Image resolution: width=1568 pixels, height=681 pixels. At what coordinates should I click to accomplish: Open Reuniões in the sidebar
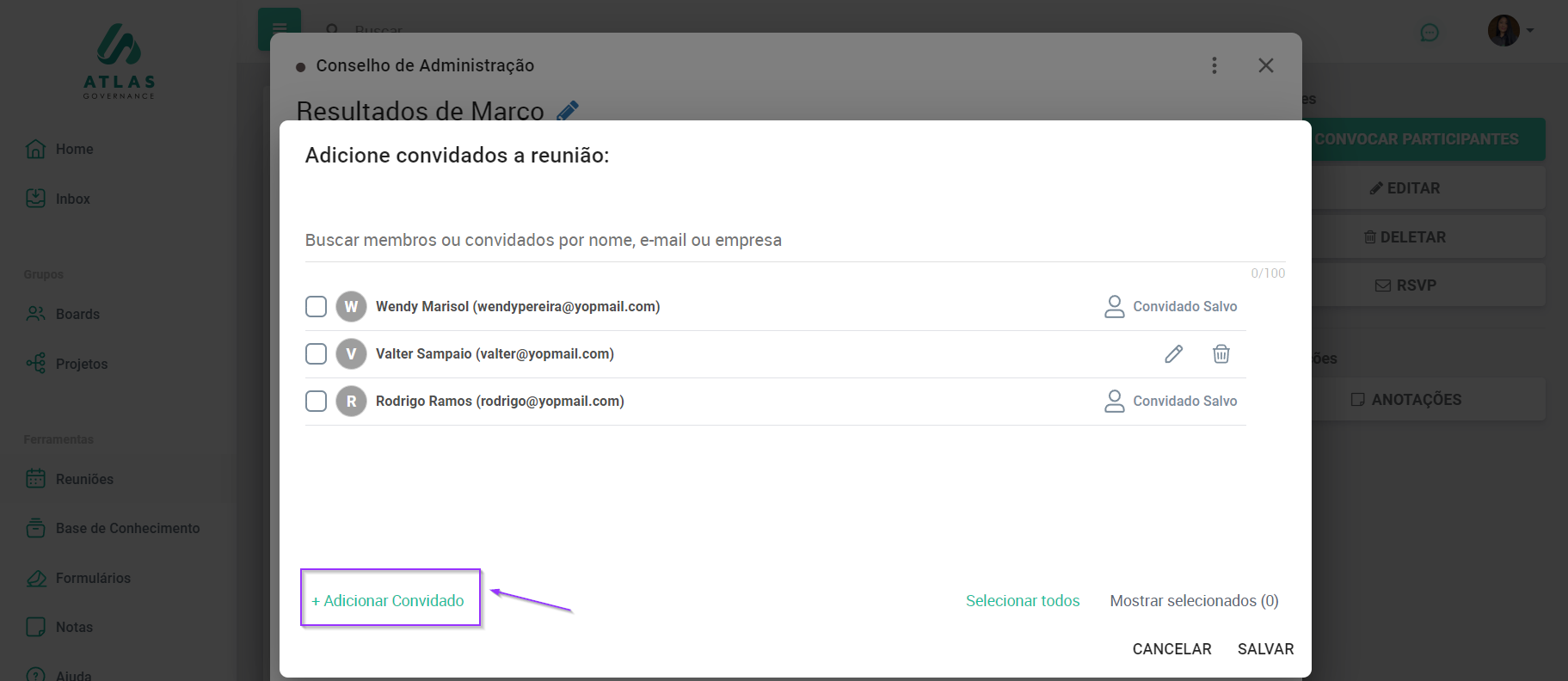click(83, 479)
